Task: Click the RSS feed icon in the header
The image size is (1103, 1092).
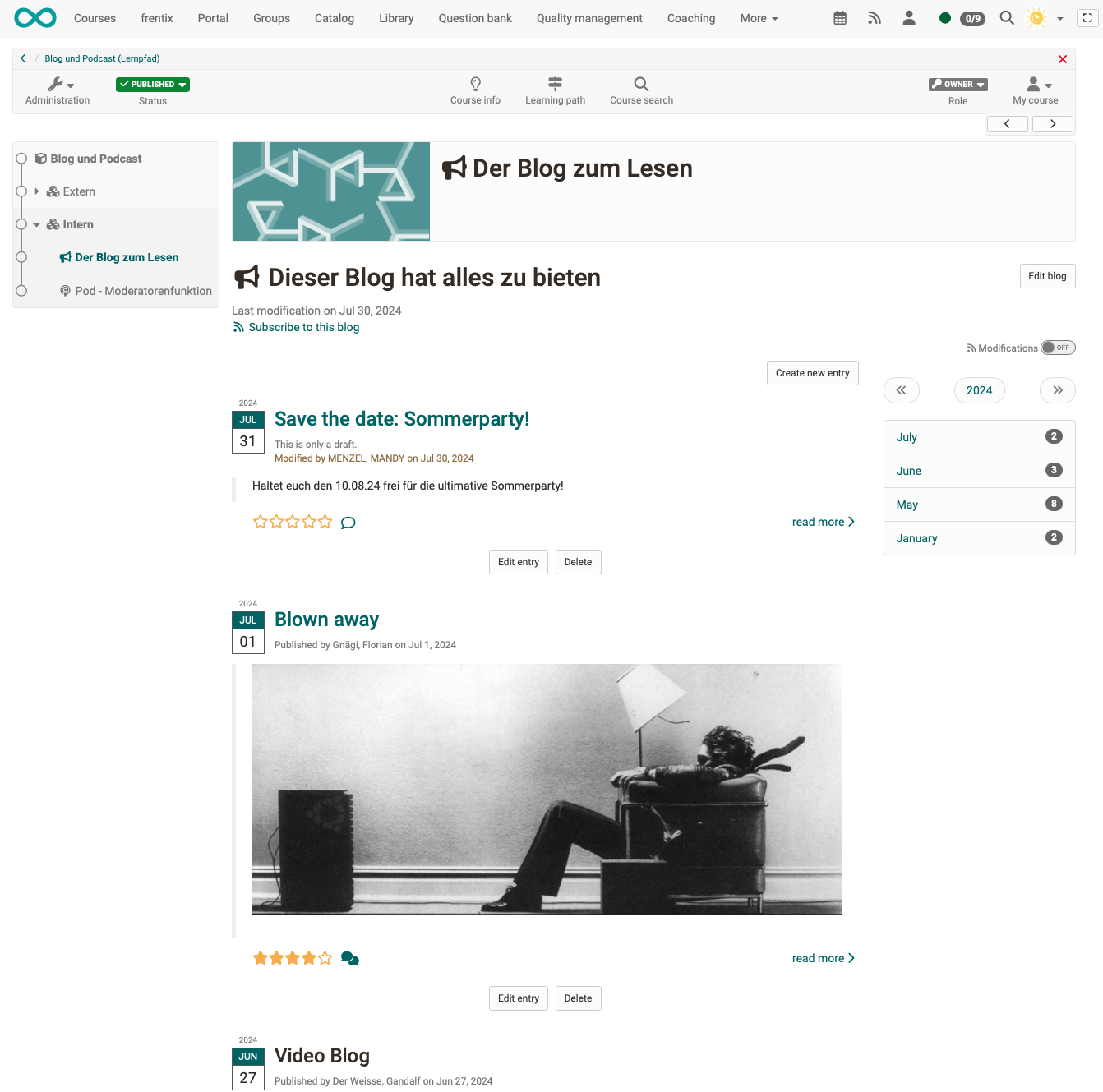Action: pos(874,17)
